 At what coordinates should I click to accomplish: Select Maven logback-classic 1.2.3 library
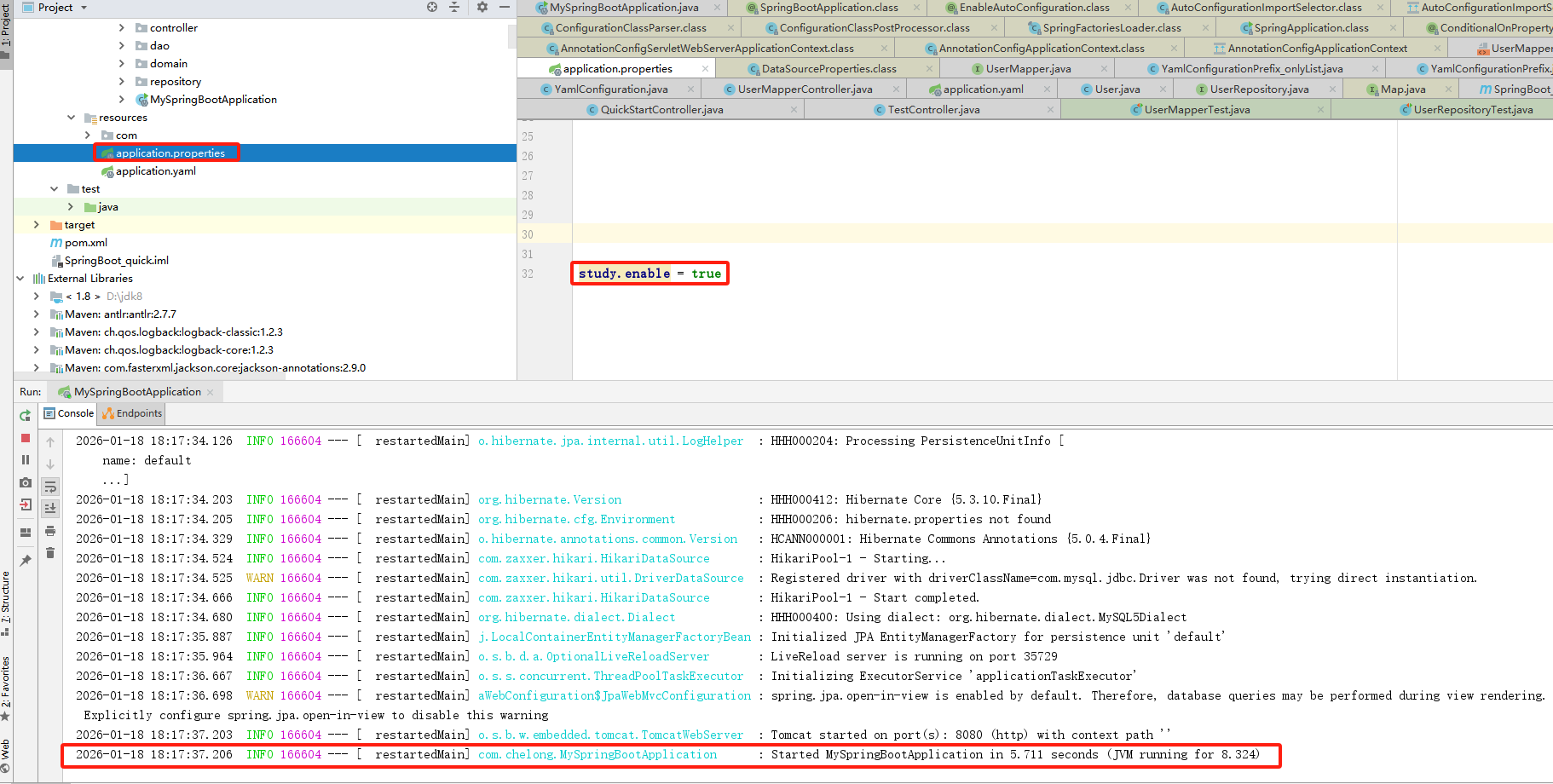pyautogui.click(x=174, y=332)
